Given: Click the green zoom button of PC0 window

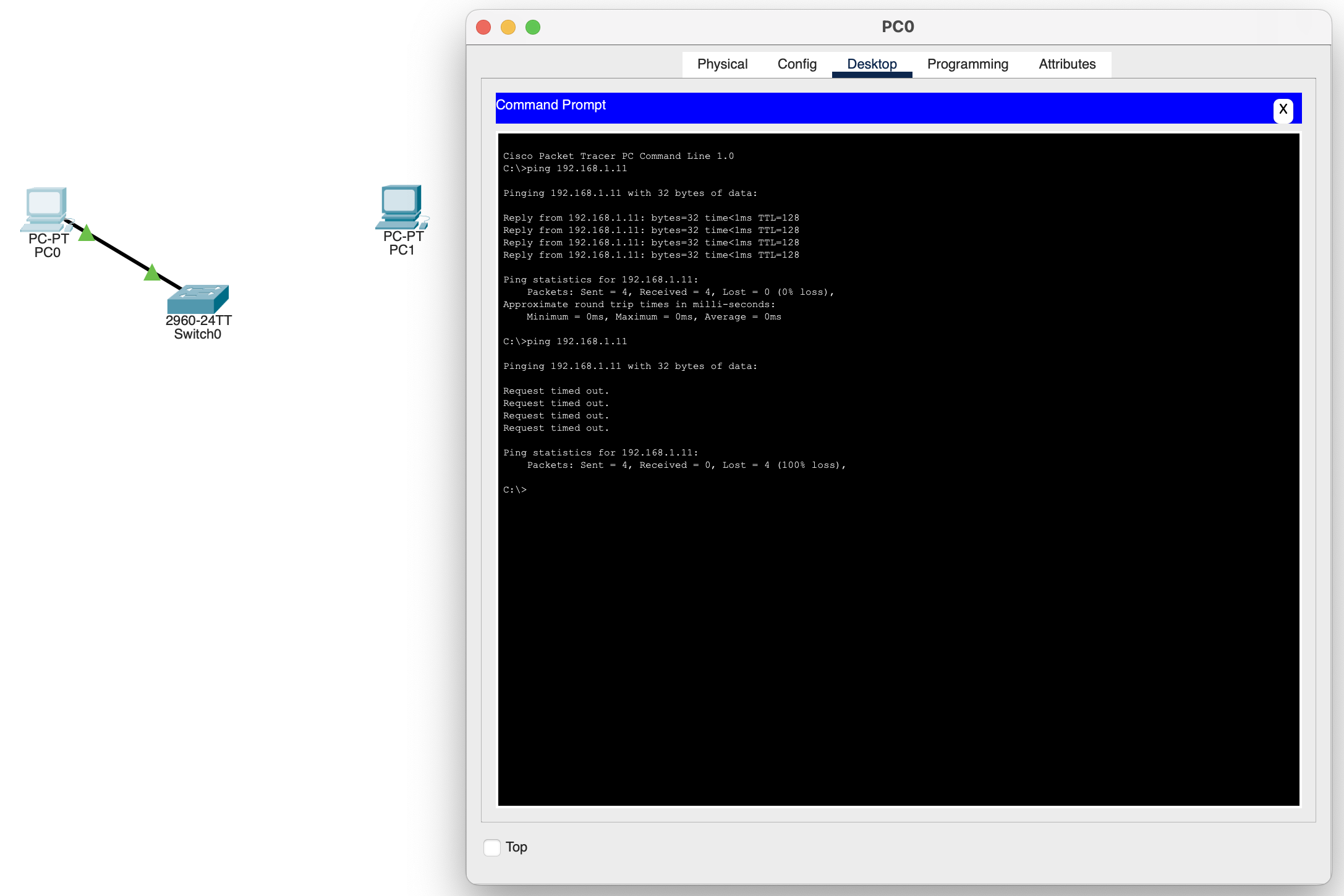Looking at the screenshot, I should tap(533, 27).
